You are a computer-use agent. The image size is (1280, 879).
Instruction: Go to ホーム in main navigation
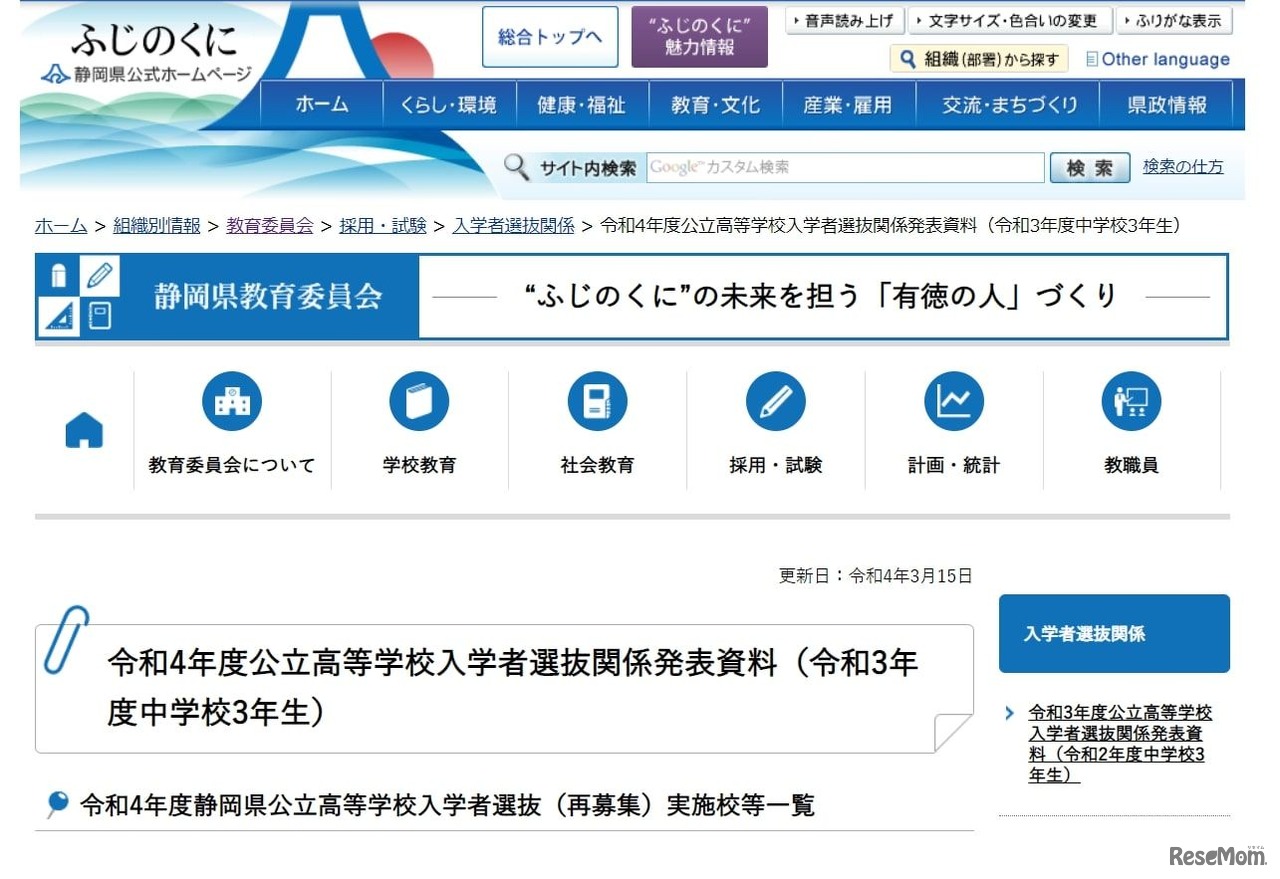click(x=322, y=105)
